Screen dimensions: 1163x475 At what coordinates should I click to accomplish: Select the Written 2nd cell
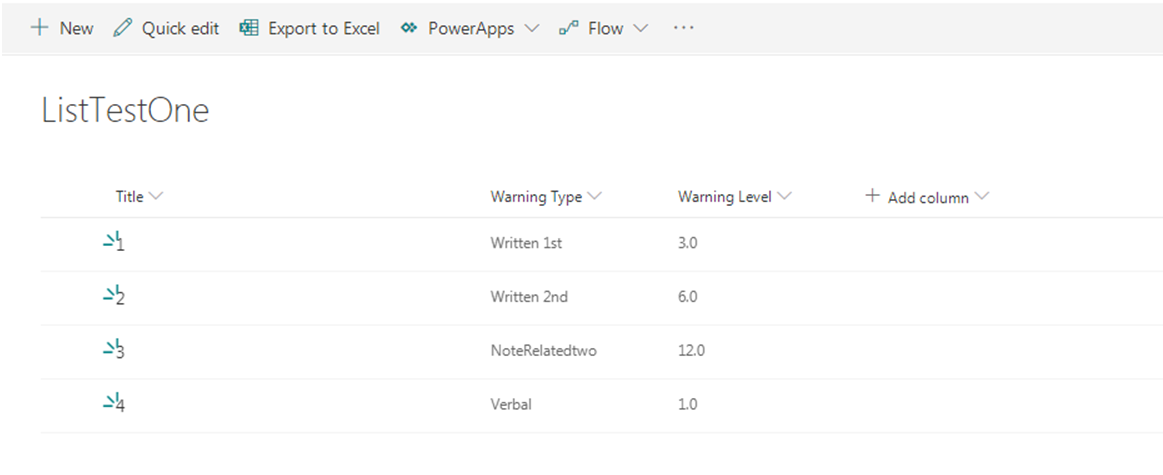click(529, 296)
